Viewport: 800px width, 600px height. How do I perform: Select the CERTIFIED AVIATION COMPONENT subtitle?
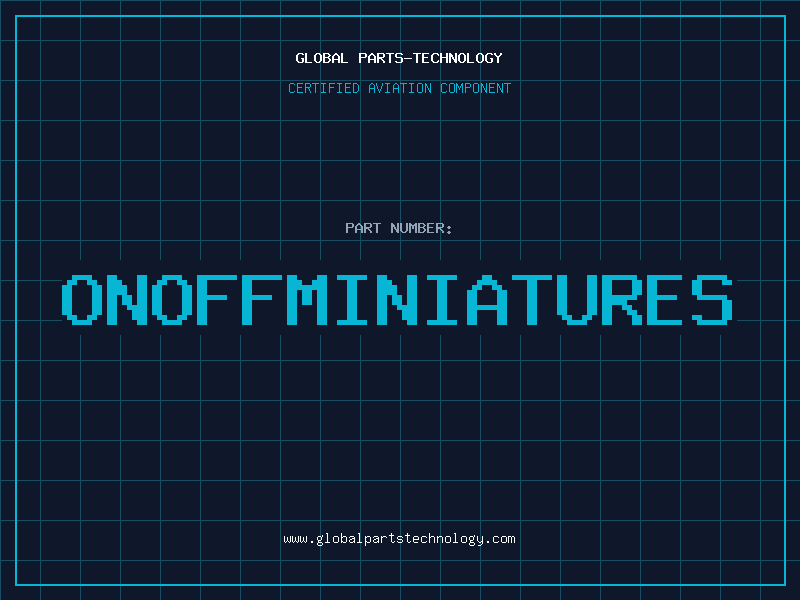[x=399, y=88]
